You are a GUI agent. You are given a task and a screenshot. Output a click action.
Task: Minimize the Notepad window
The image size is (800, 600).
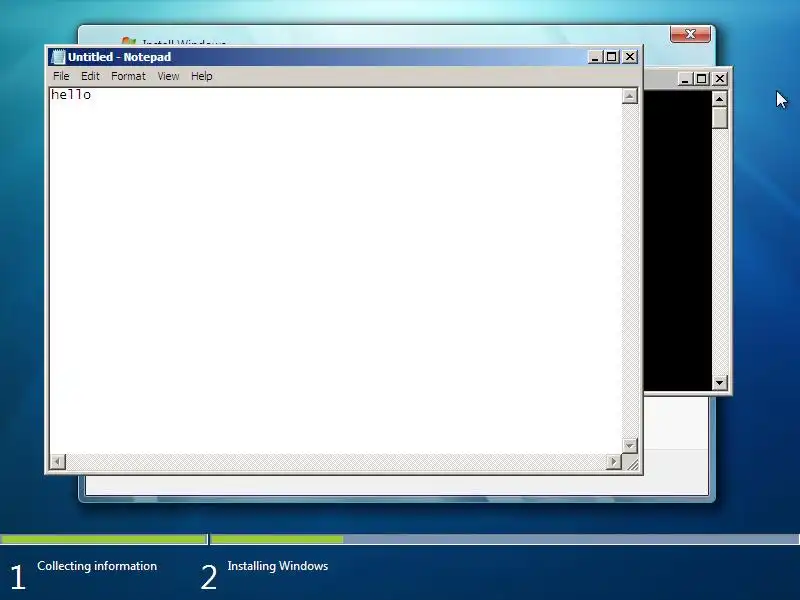(595, 57)
